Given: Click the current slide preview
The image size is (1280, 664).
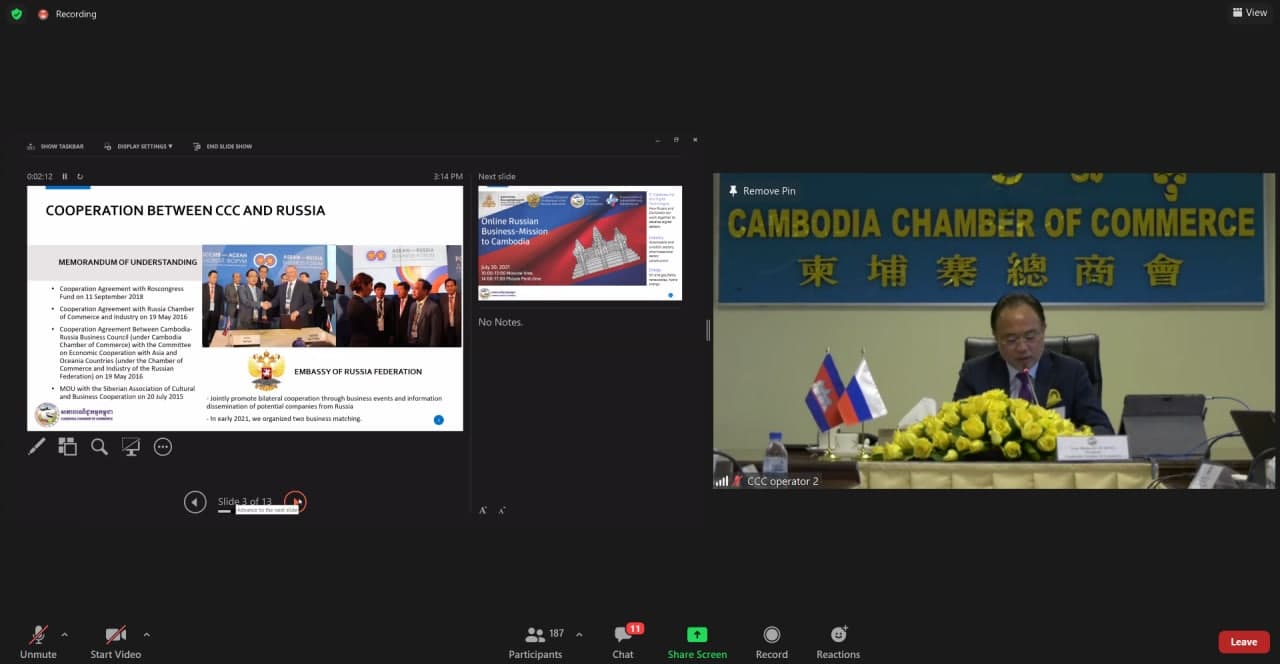Looking at the screenshot, I should coord(245,308).
